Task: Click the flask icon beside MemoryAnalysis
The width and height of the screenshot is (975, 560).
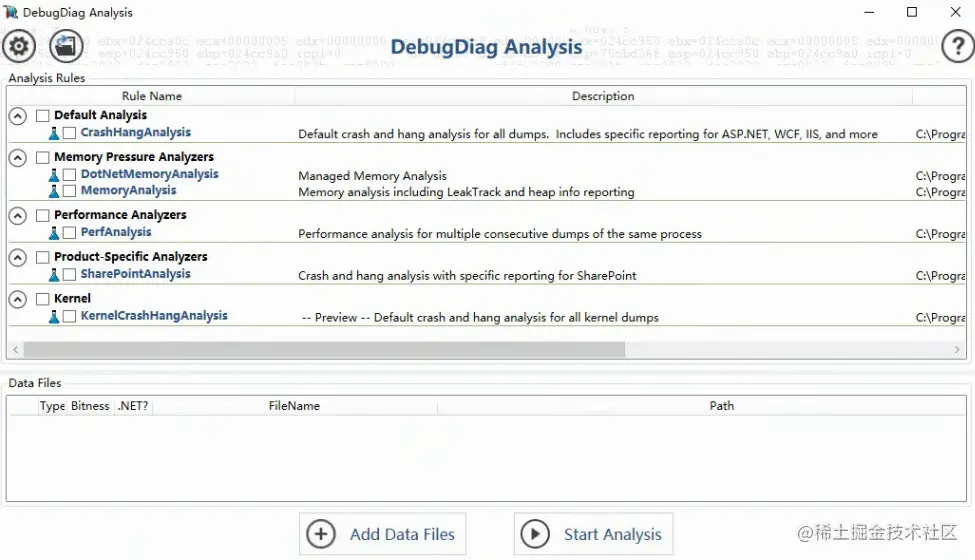Action: pyautogui.click(x=54, y=191)
